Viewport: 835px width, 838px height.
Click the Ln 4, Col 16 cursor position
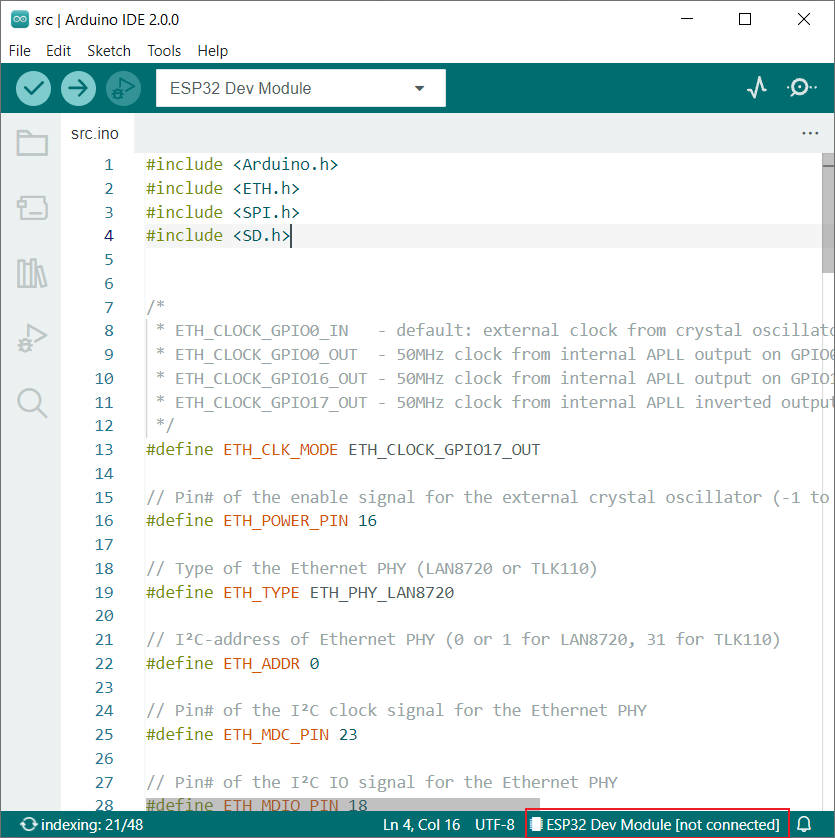pos(421,825)
